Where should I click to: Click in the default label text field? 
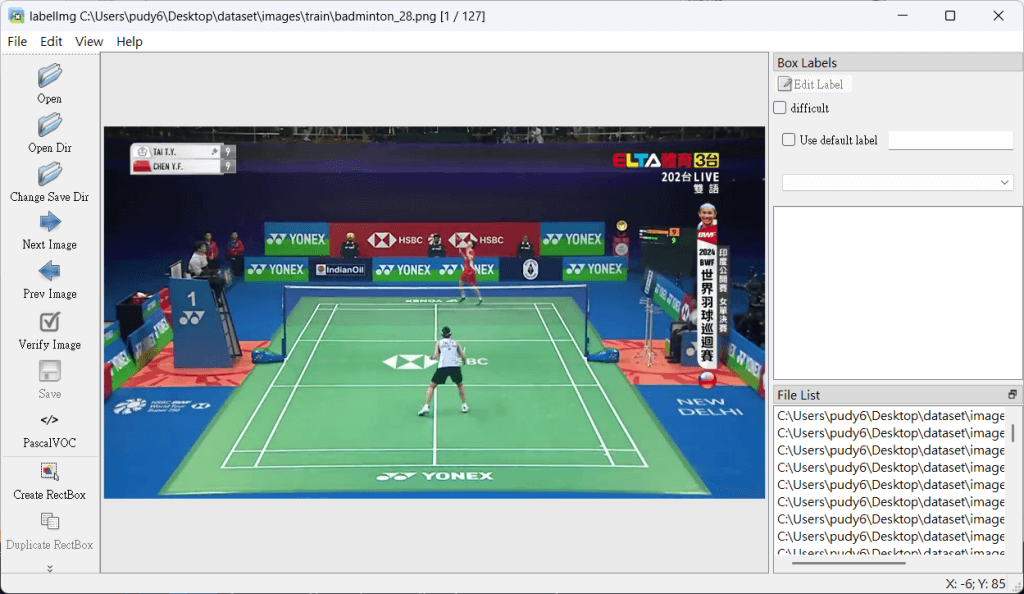(x=950, y=141)
